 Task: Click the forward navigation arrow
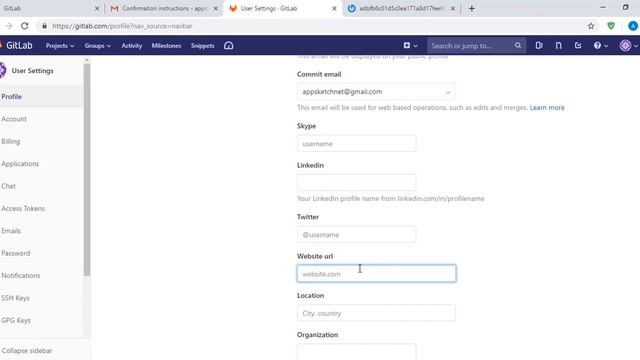9,26
